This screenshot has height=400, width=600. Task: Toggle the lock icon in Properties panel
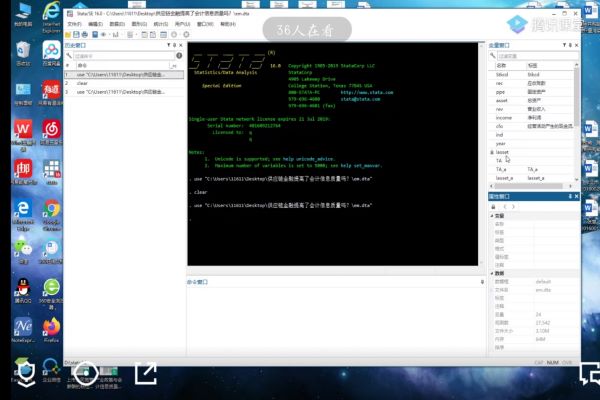pos(493,207)
